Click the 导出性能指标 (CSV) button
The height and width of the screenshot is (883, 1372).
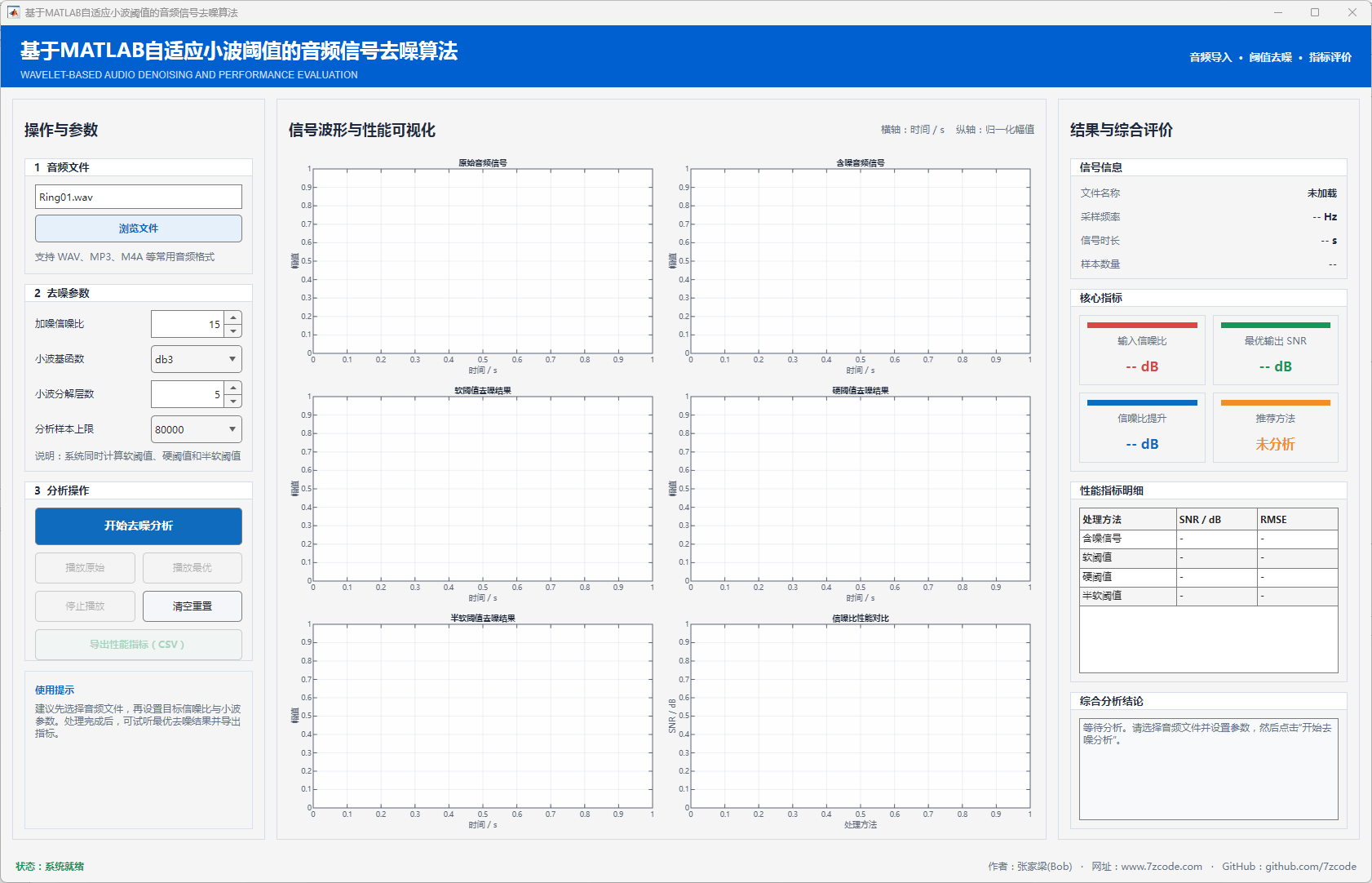139,645
